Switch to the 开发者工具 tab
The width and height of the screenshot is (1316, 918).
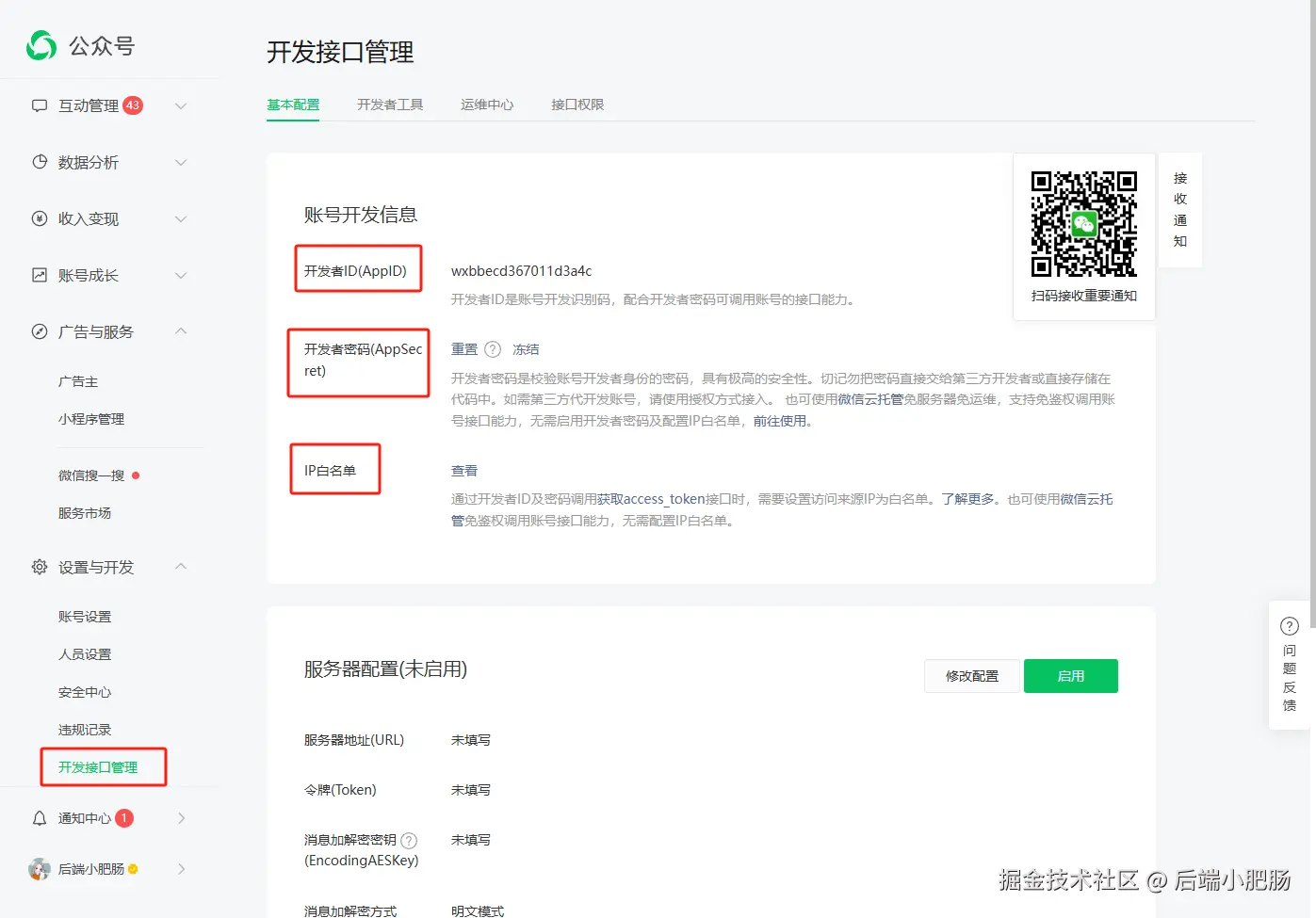pyautogui.click(x=390, y=105)
